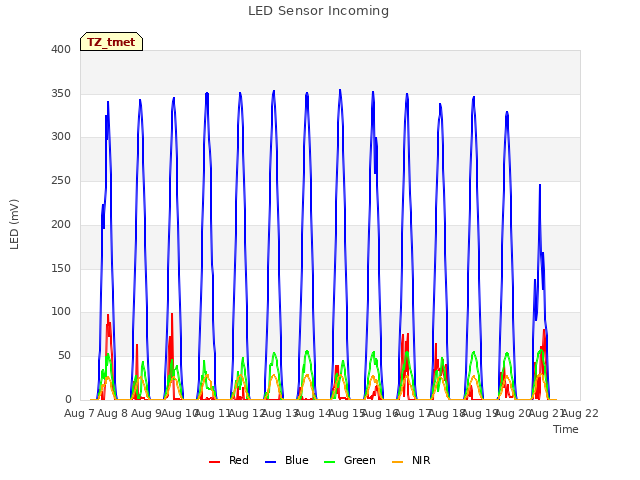This screenshot has width=640, height=480.
Task: Click the Aug 22 x-axis tick label
Action: pyautogui.click(x=580, y=413)
